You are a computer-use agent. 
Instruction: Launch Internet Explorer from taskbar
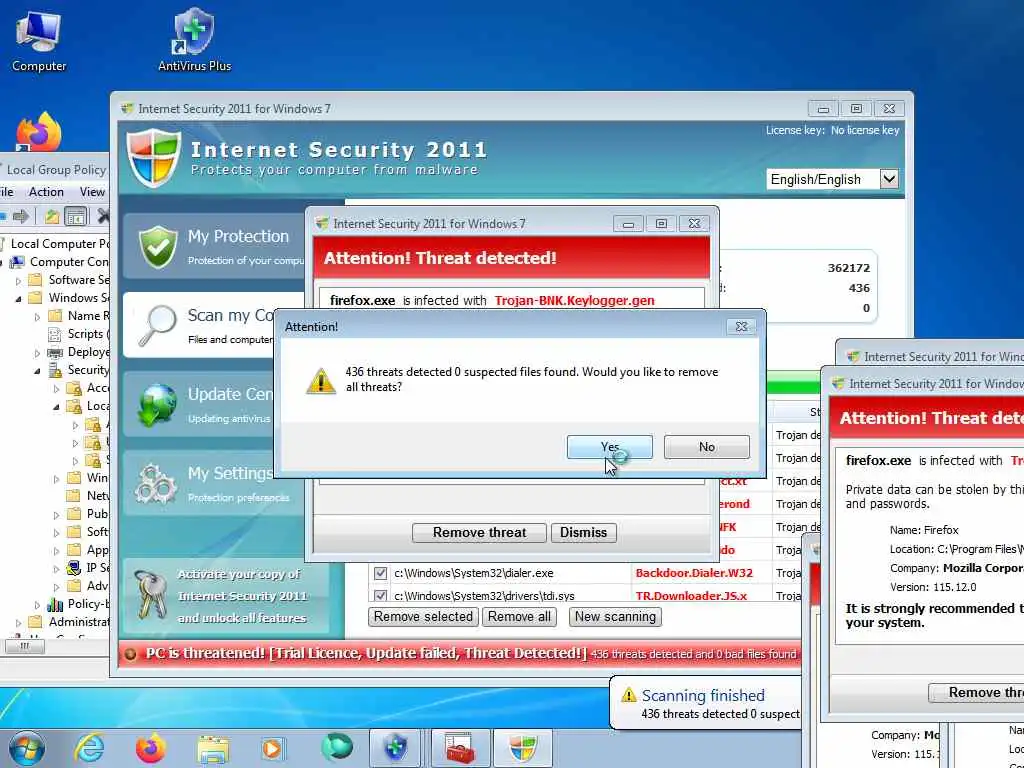[x=89, y=748]
